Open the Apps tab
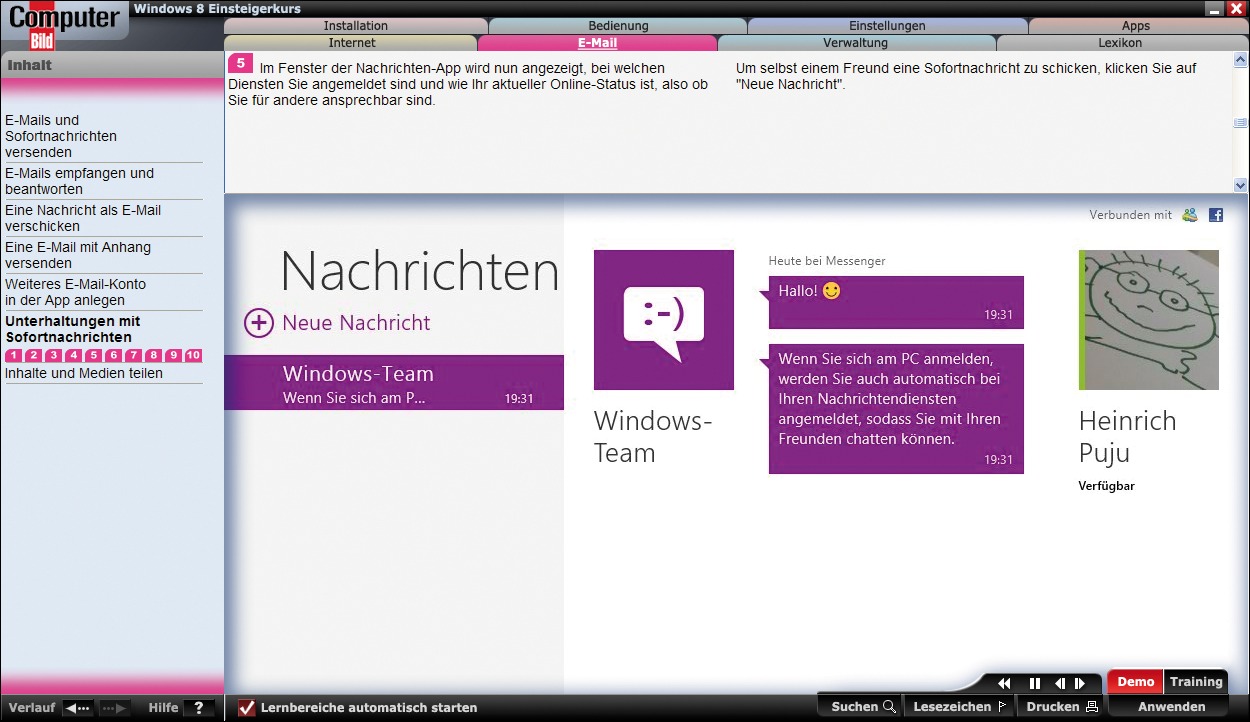1250x722 pixels. click(1136, 26)
